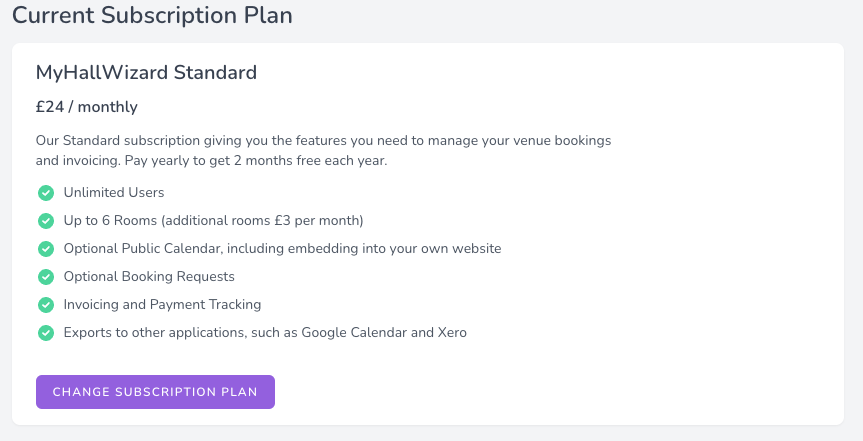Viewport: 863px width, 441px height.
Task: Click the checkmark icon for Optional Public Calendar
Action: point(46,249)
